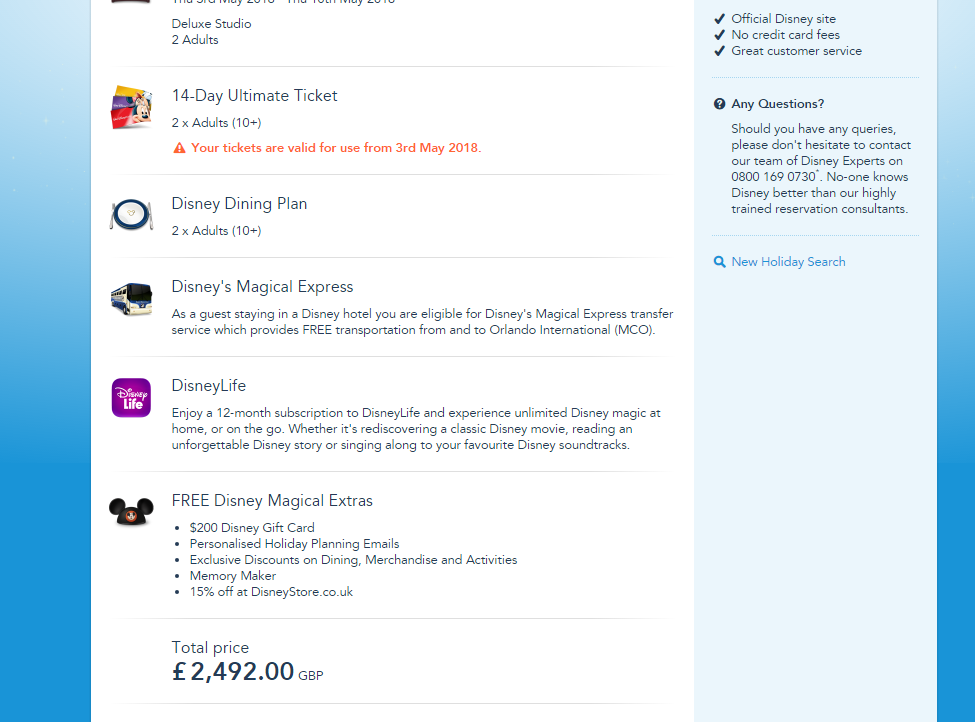Viewport: 975px width, 722px height.
Task: Click the No credit card fees checkmark
Action: click(720, 35)
